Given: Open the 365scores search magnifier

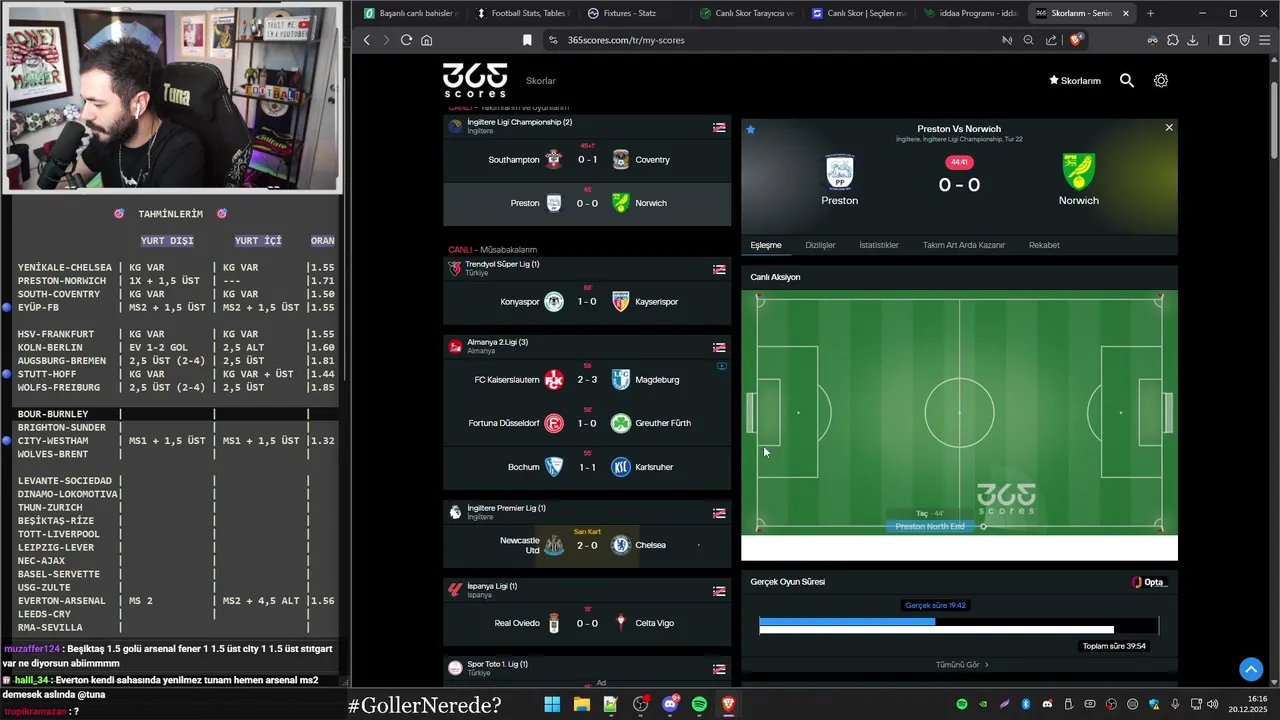Looking at the screenshot, I should (x=1127, y=80).
